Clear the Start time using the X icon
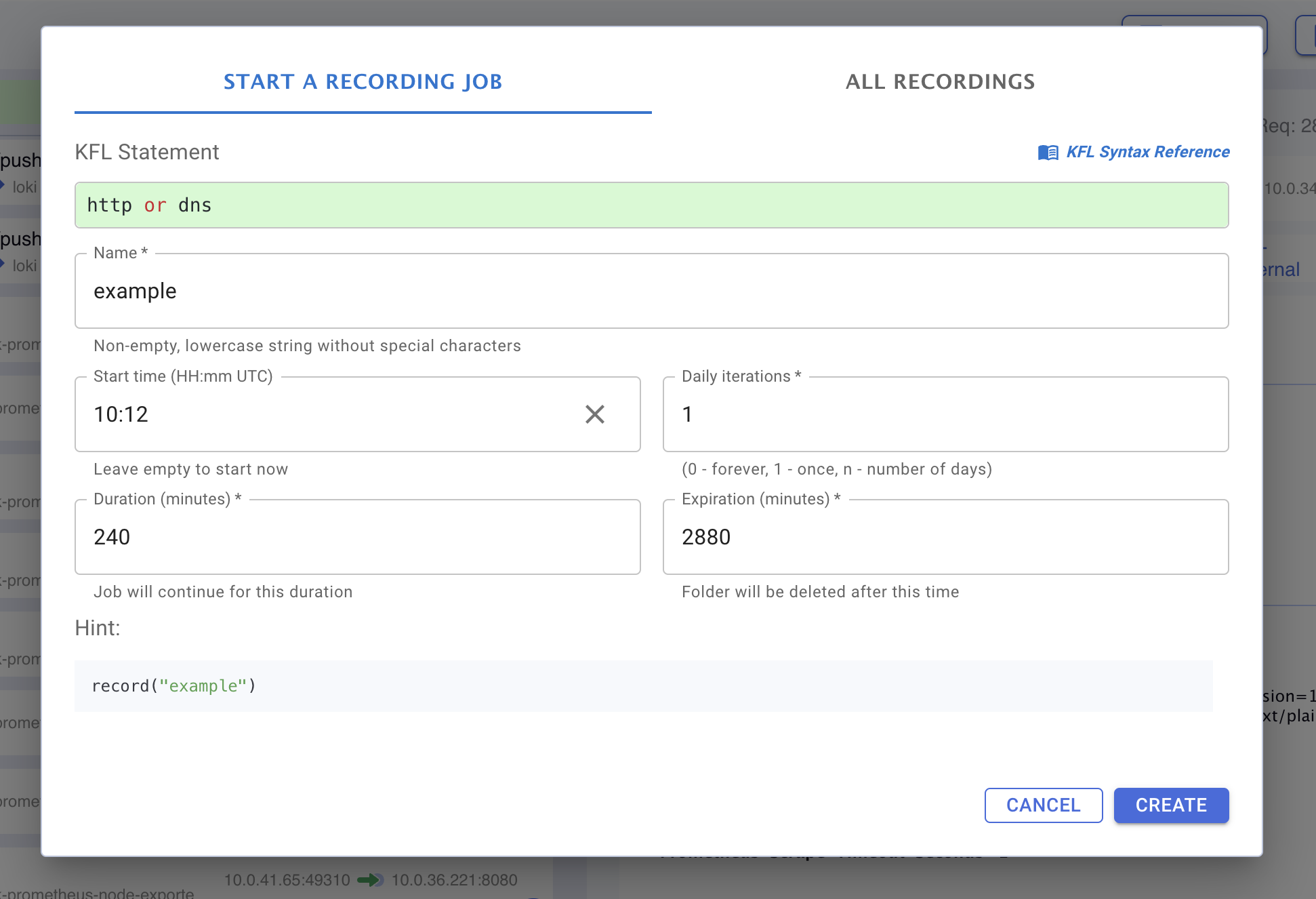The image size is (1316, 899). (595, 414)
